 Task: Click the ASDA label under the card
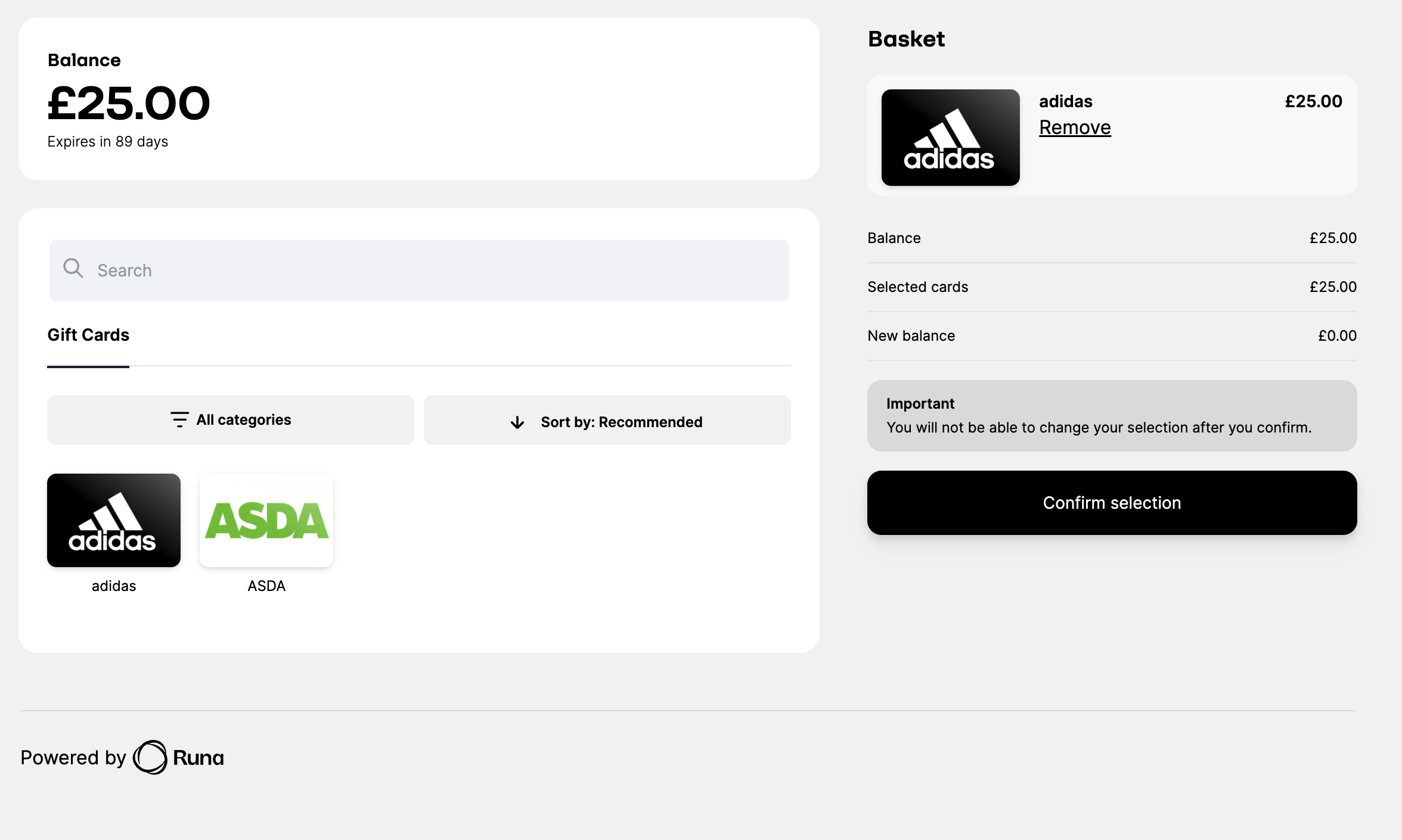click(x=266, y=586)
